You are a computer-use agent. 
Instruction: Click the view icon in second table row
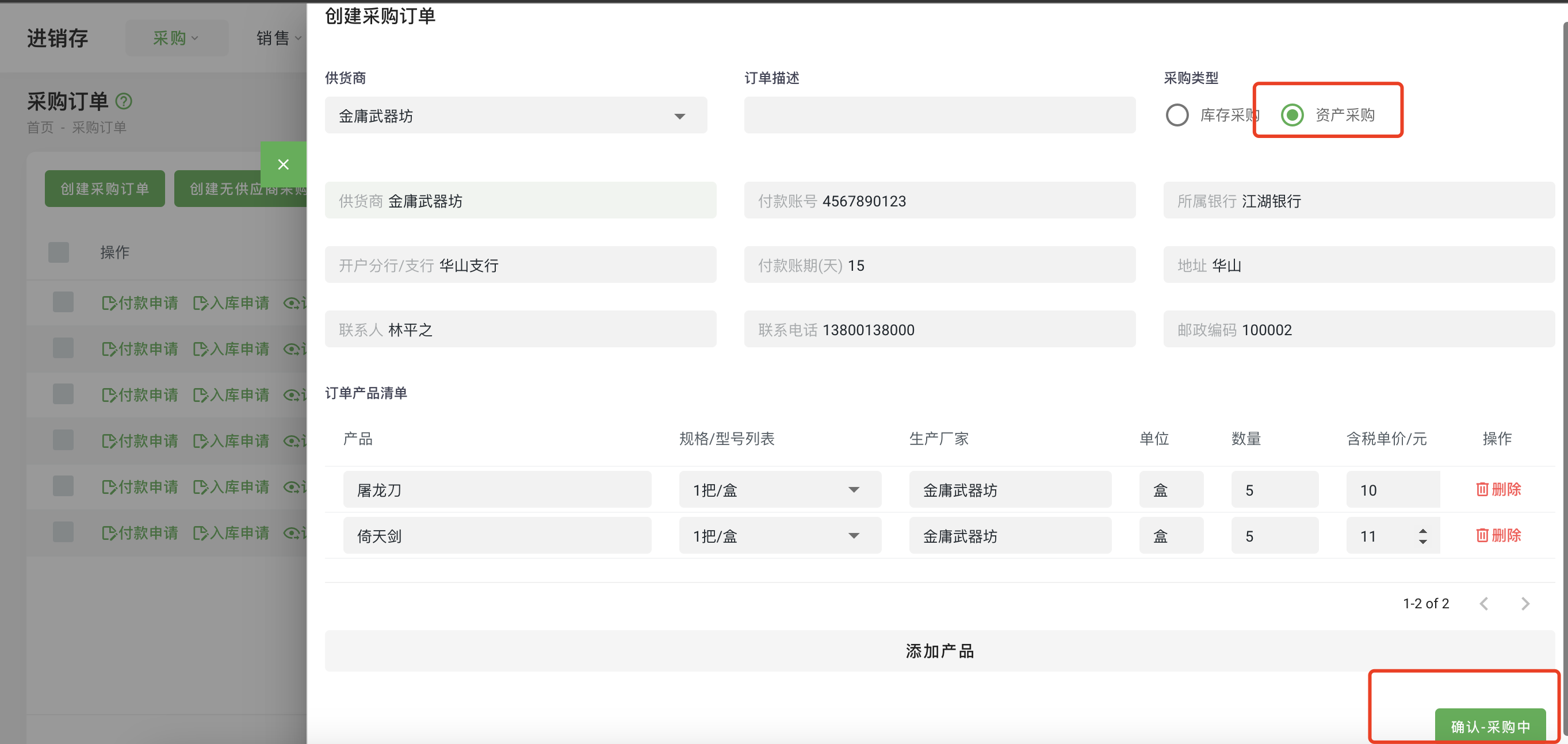[x=292, y=348]
